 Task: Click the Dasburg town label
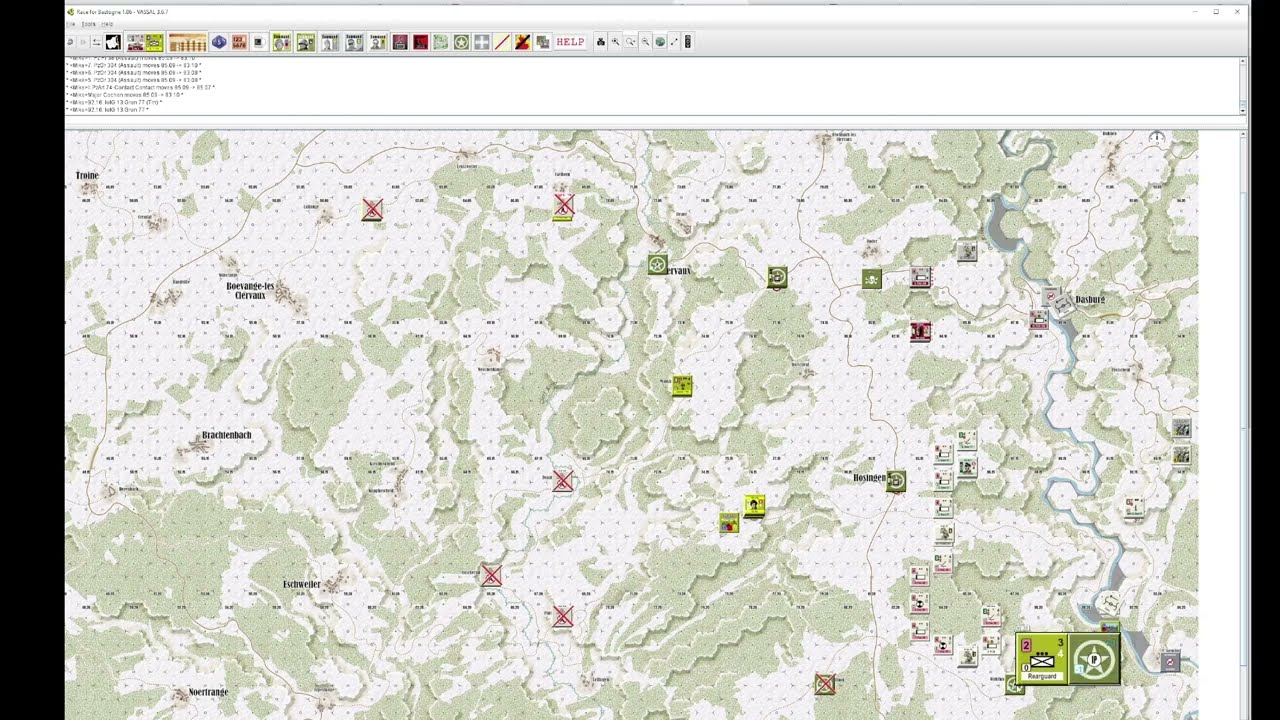tap(1090, 300)
